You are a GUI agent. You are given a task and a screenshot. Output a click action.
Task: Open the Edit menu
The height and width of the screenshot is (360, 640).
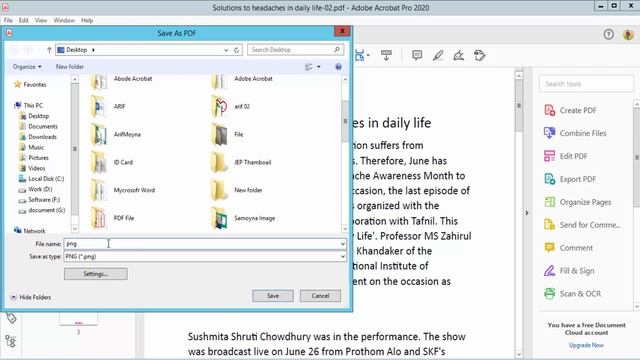pos(24,20)
